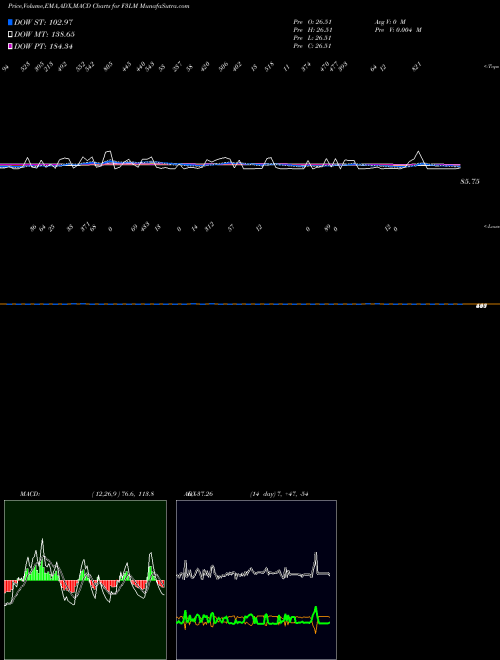This screenshot has height=660, width=500.
Task: Click the chart title mentioning MunafaSutra.com
Action: tap(98, 6)
